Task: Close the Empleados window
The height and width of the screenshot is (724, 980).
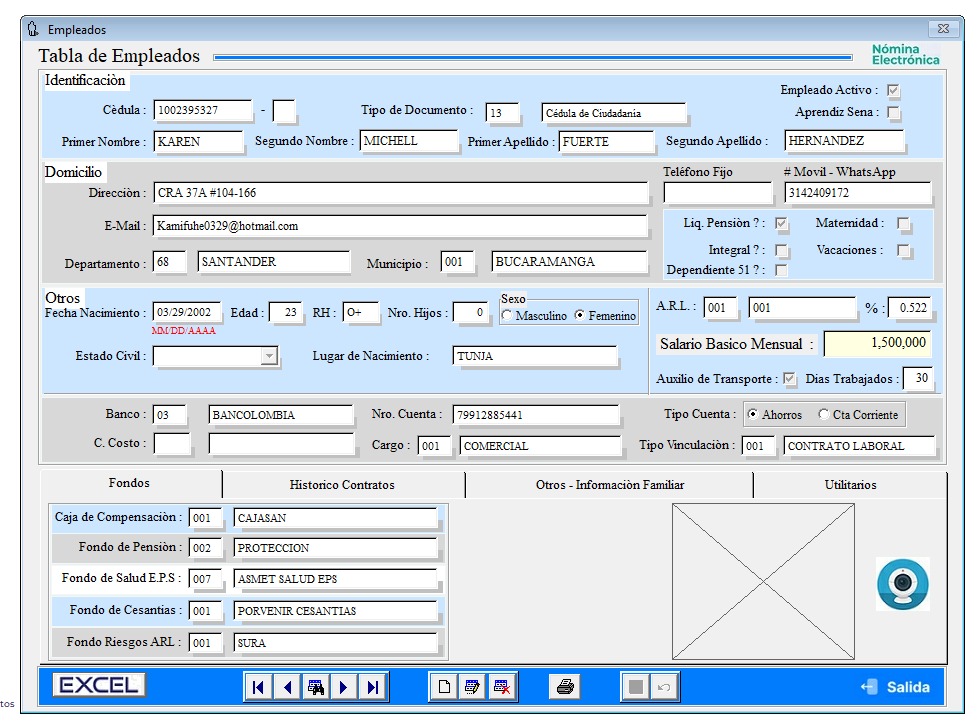Action: pos(943,29)
